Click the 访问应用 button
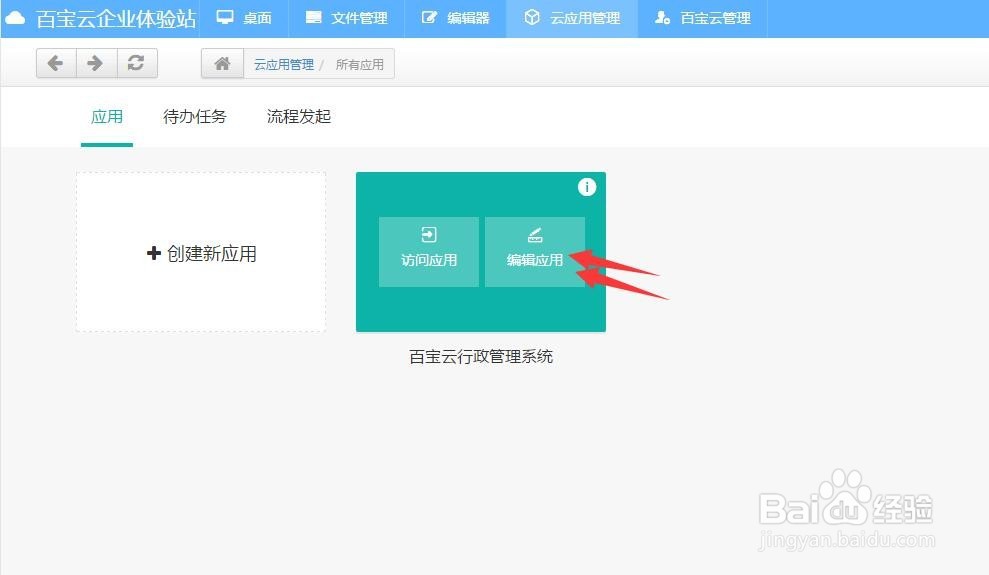The height and width of the screenshot is (575, 989). tap(429, 252)
